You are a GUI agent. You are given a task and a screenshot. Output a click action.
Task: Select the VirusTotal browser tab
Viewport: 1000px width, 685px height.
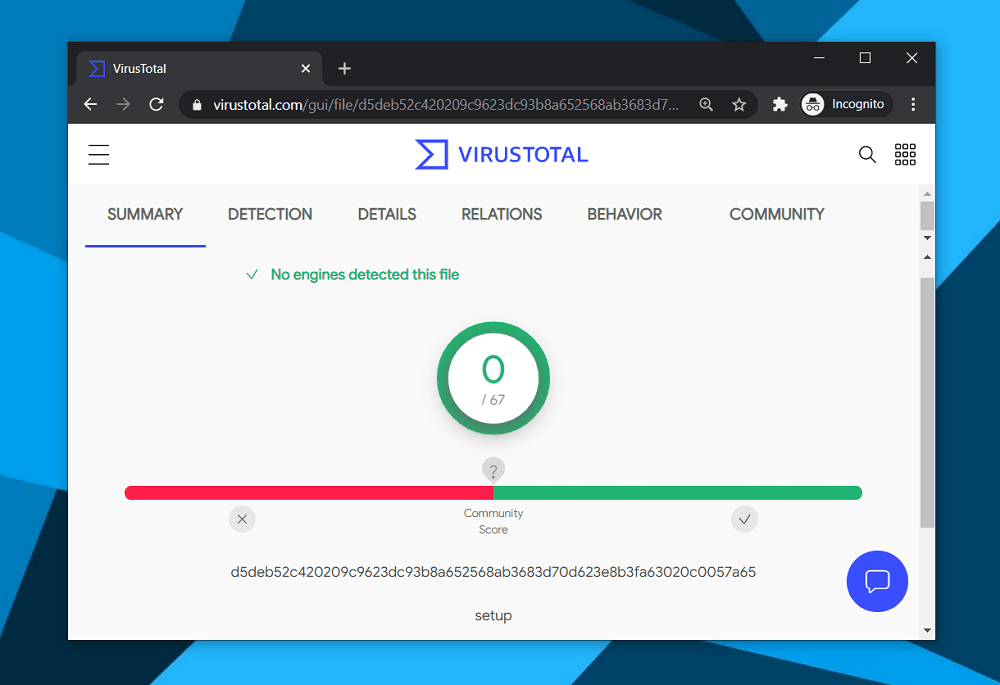click(199, 68)
